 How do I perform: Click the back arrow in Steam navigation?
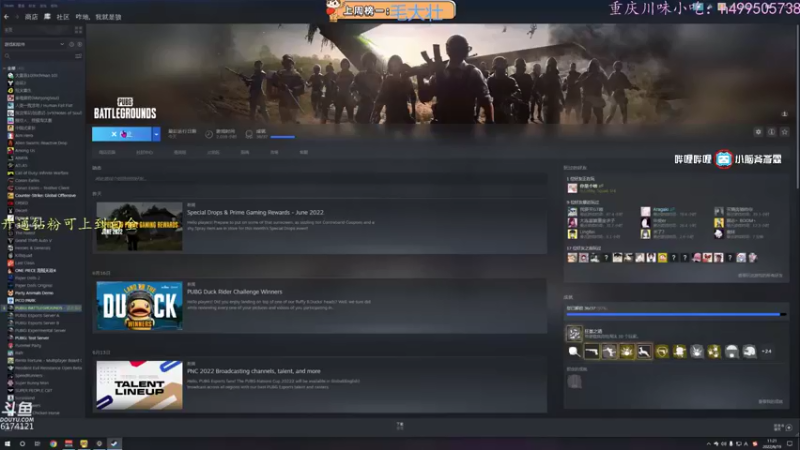click(6, 17)
